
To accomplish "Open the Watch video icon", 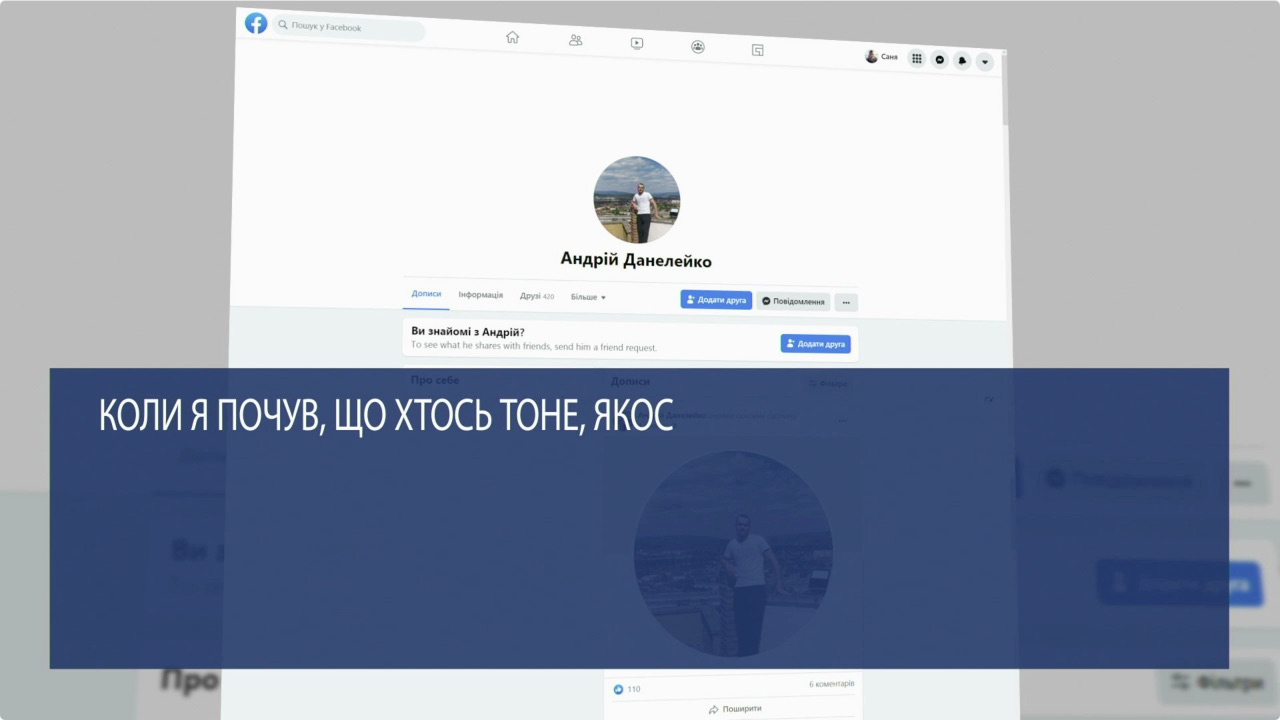I will coord(637,43).
